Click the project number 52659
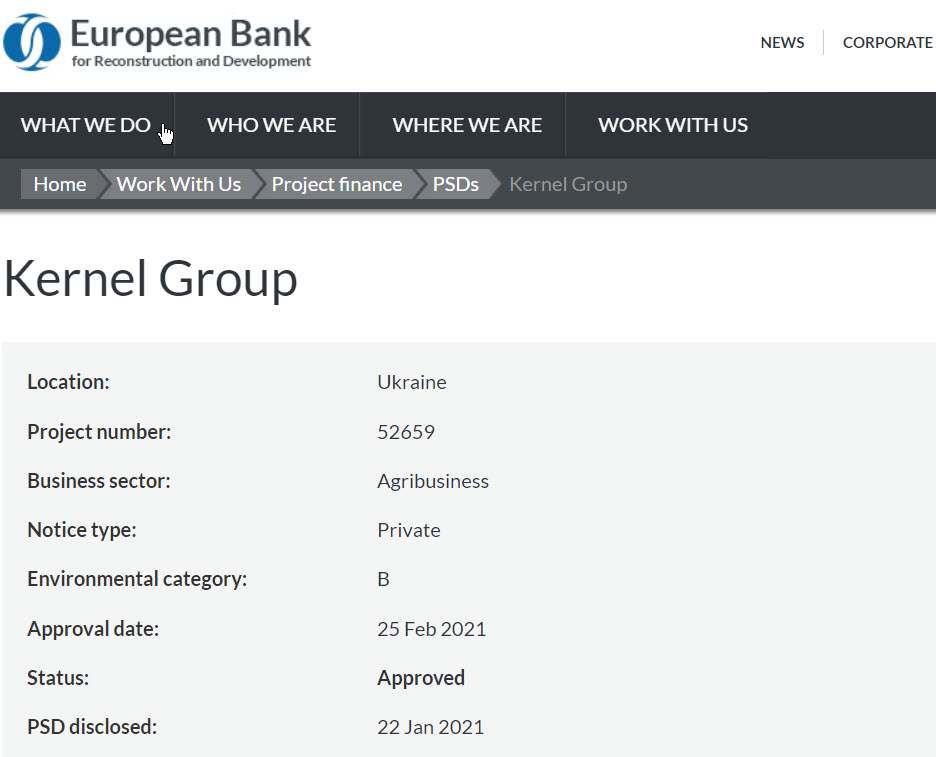Image resolution: width=936 pixels, height=757 pixels. pos(406,432)
